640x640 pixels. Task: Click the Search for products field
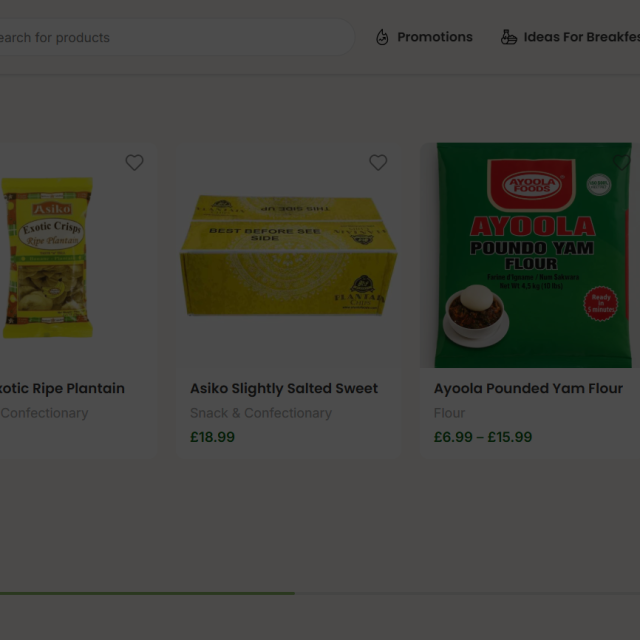tap(176, 37)
